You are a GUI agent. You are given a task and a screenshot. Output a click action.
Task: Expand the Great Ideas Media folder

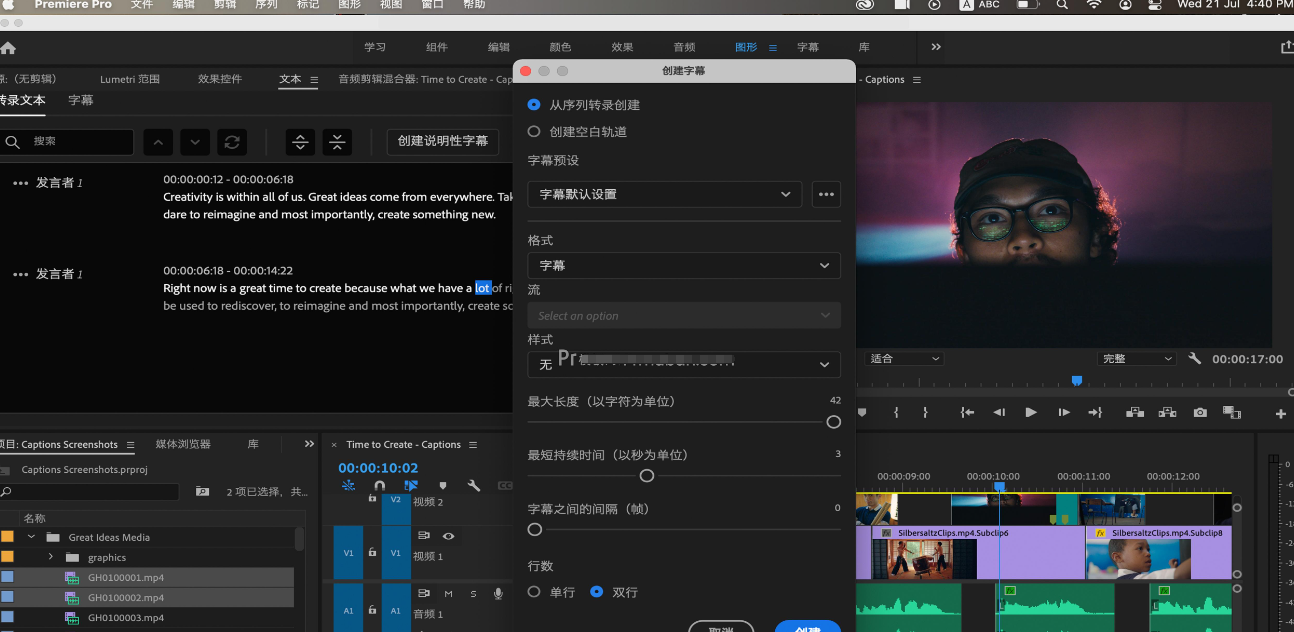coord(31,537)
